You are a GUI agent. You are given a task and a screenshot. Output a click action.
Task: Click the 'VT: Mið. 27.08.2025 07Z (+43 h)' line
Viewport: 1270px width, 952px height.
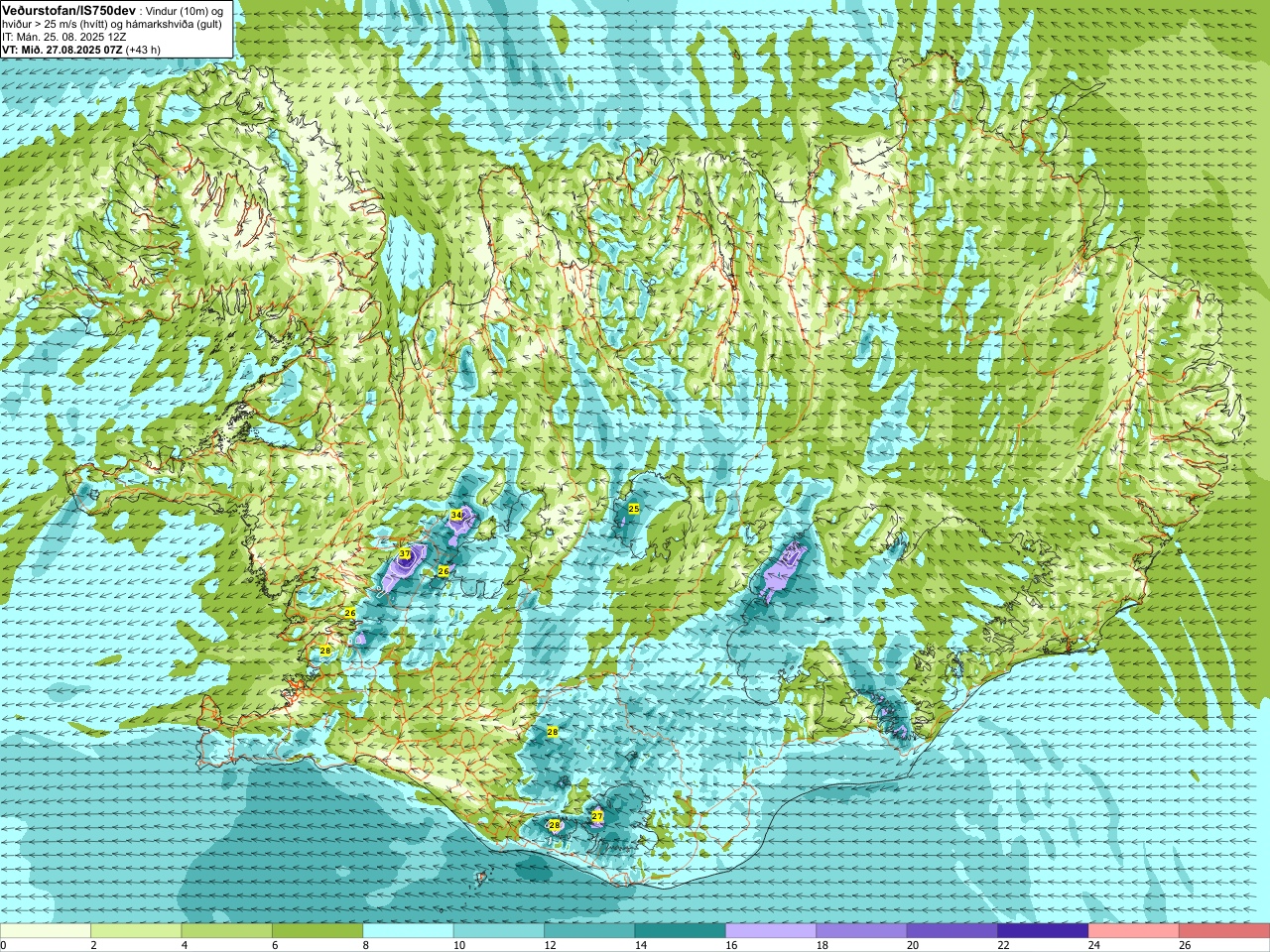81,50
